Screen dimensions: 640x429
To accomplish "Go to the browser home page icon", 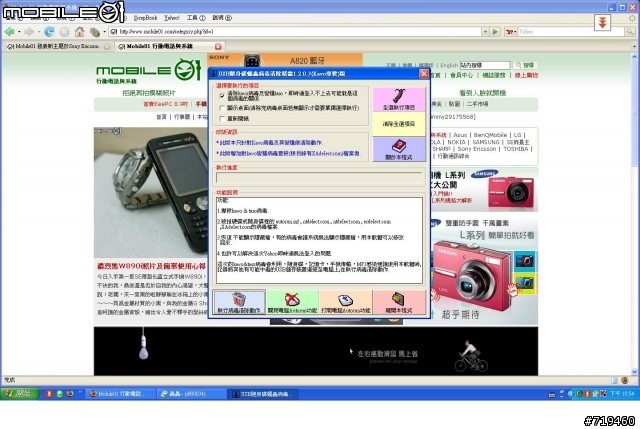I will [80, 31].
